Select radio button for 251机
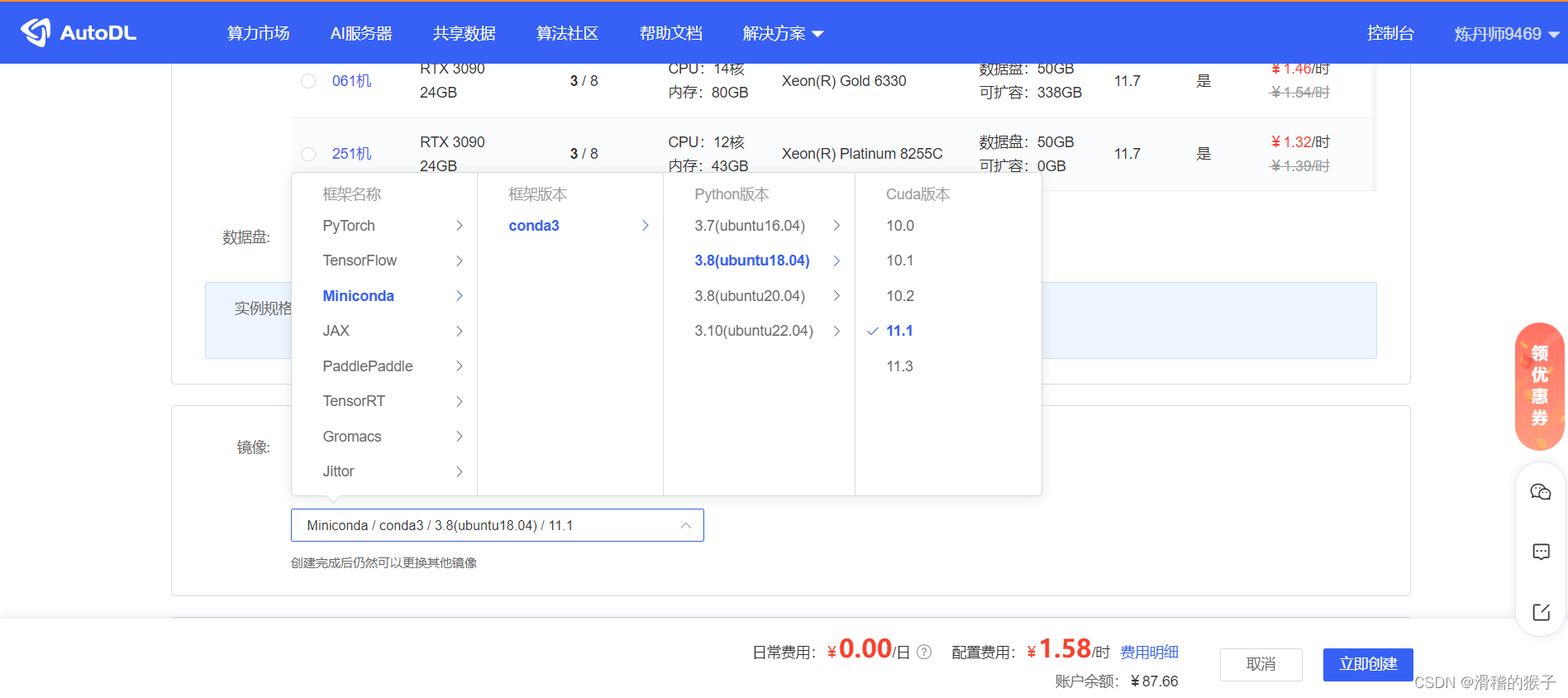The height and width of the screenshot is (698, 1568). [x=308, y=154]
